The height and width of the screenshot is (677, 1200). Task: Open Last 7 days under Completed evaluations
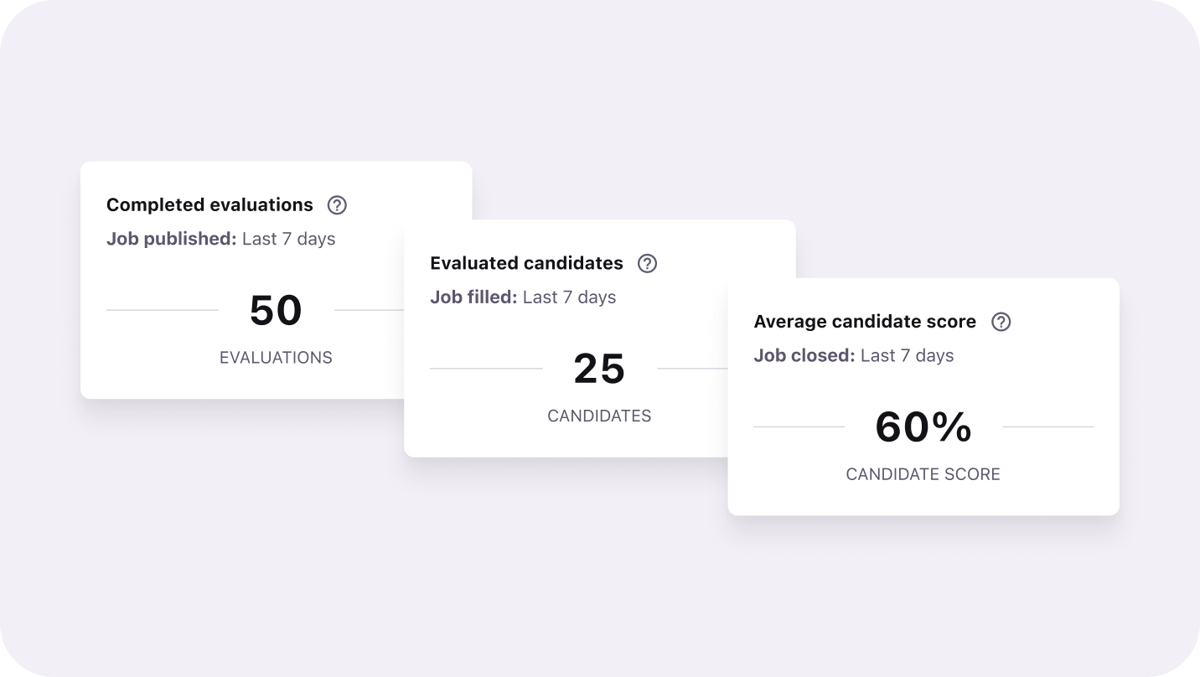pyautogui.click(x=289, y=239)
